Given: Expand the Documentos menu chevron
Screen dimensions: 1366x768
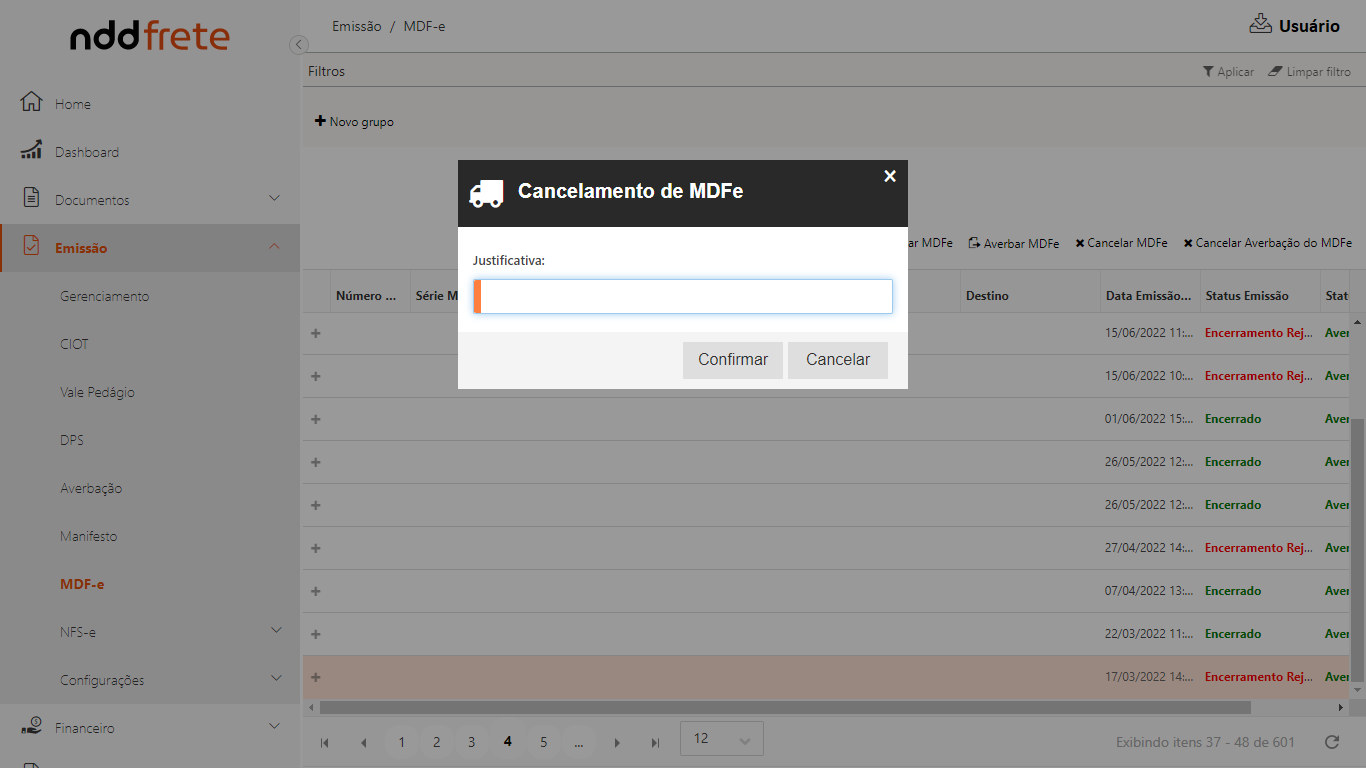Looking at the screenshot, I should coord(275,198).
